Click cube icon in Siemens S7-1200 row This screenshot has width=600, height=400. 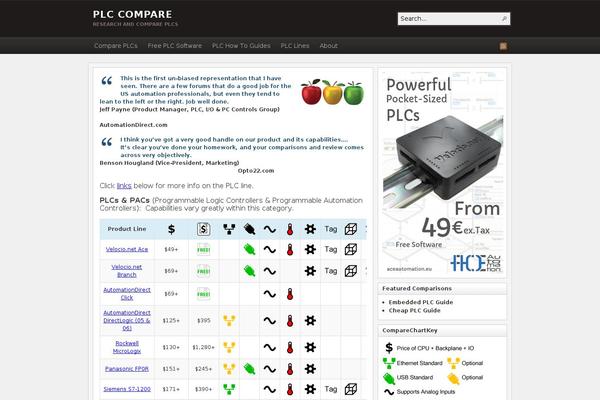(351, 389)
